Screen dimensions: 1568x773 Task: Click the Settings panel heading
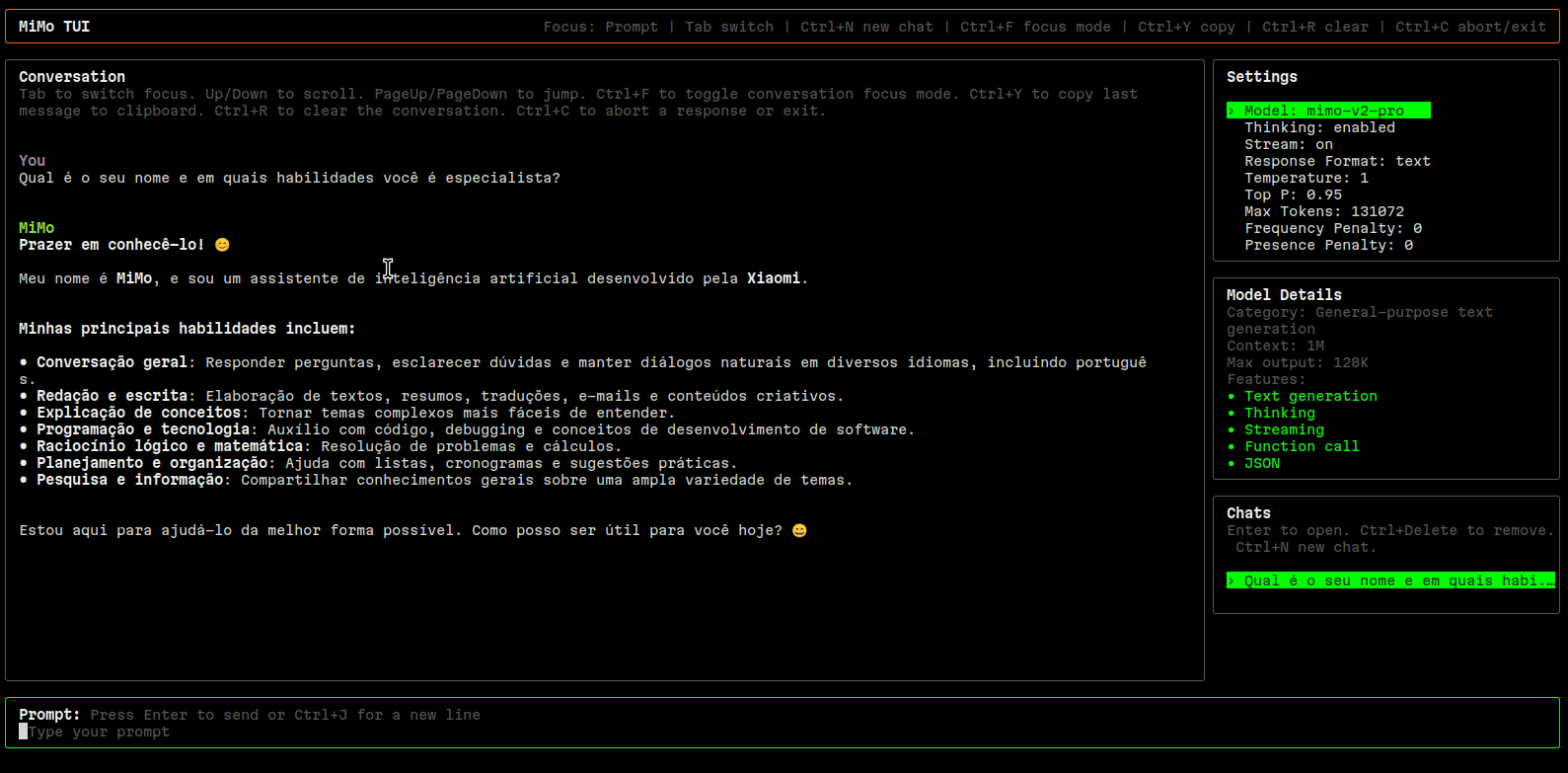click(x=1262, y=77)
